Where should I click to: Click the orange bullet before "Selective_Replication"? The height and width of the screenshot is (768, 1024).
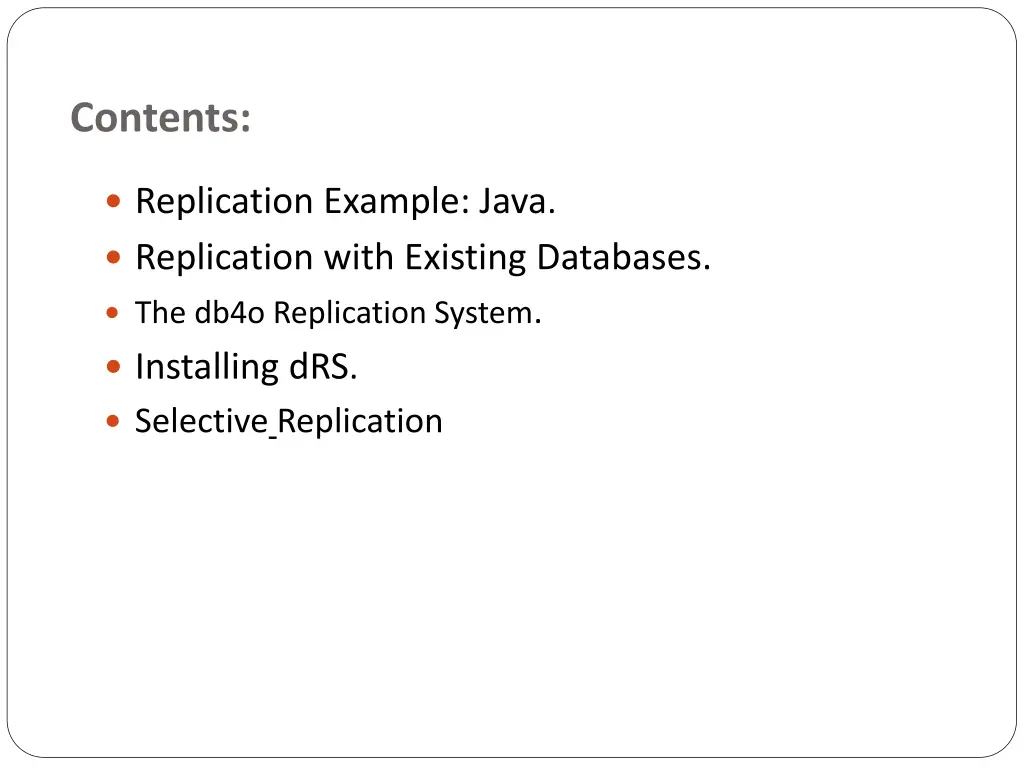click(x=112, y=421)
